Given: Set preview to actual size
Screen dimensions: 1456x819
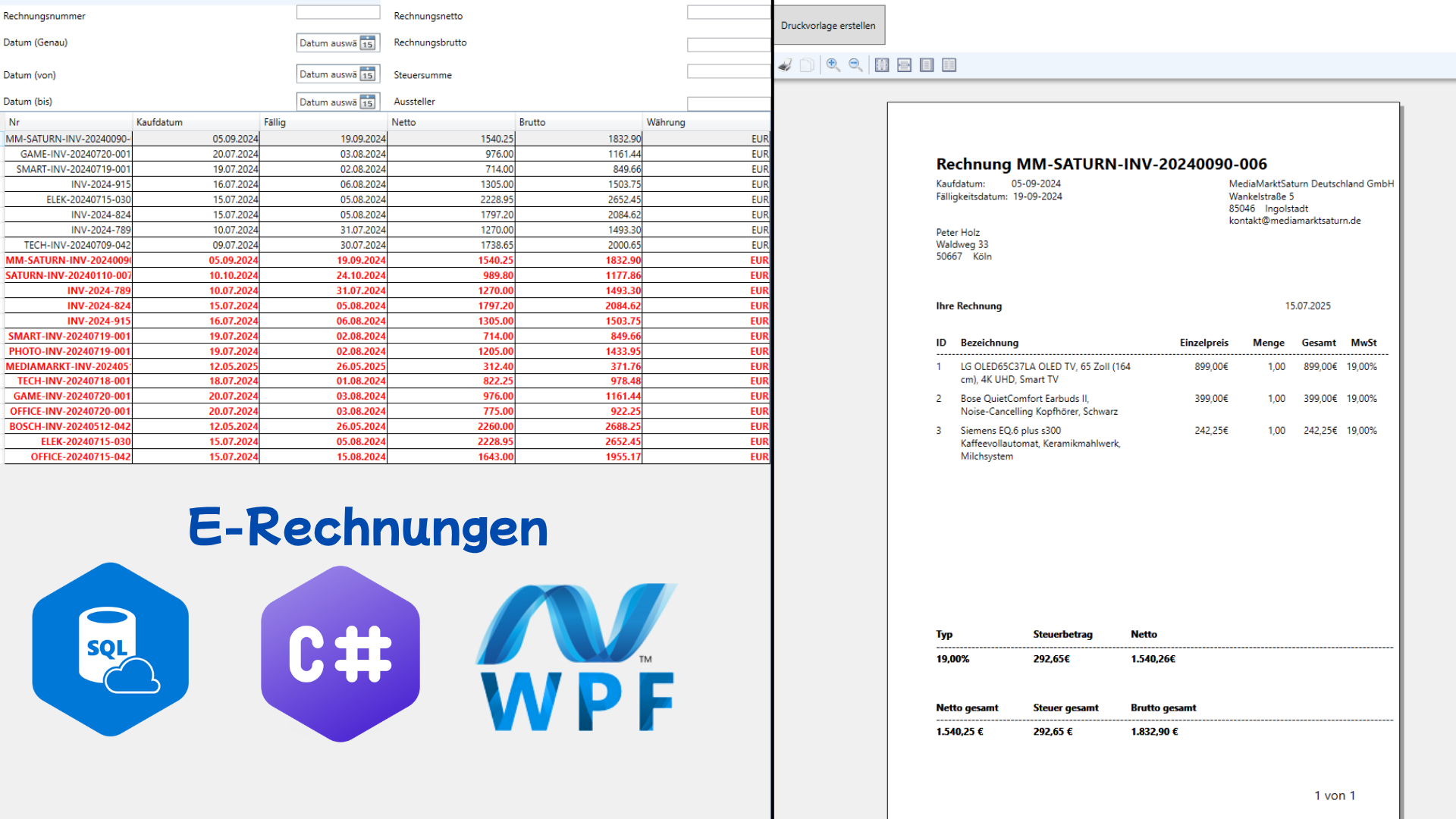Looking at the screenshot, I should [882, 65].
